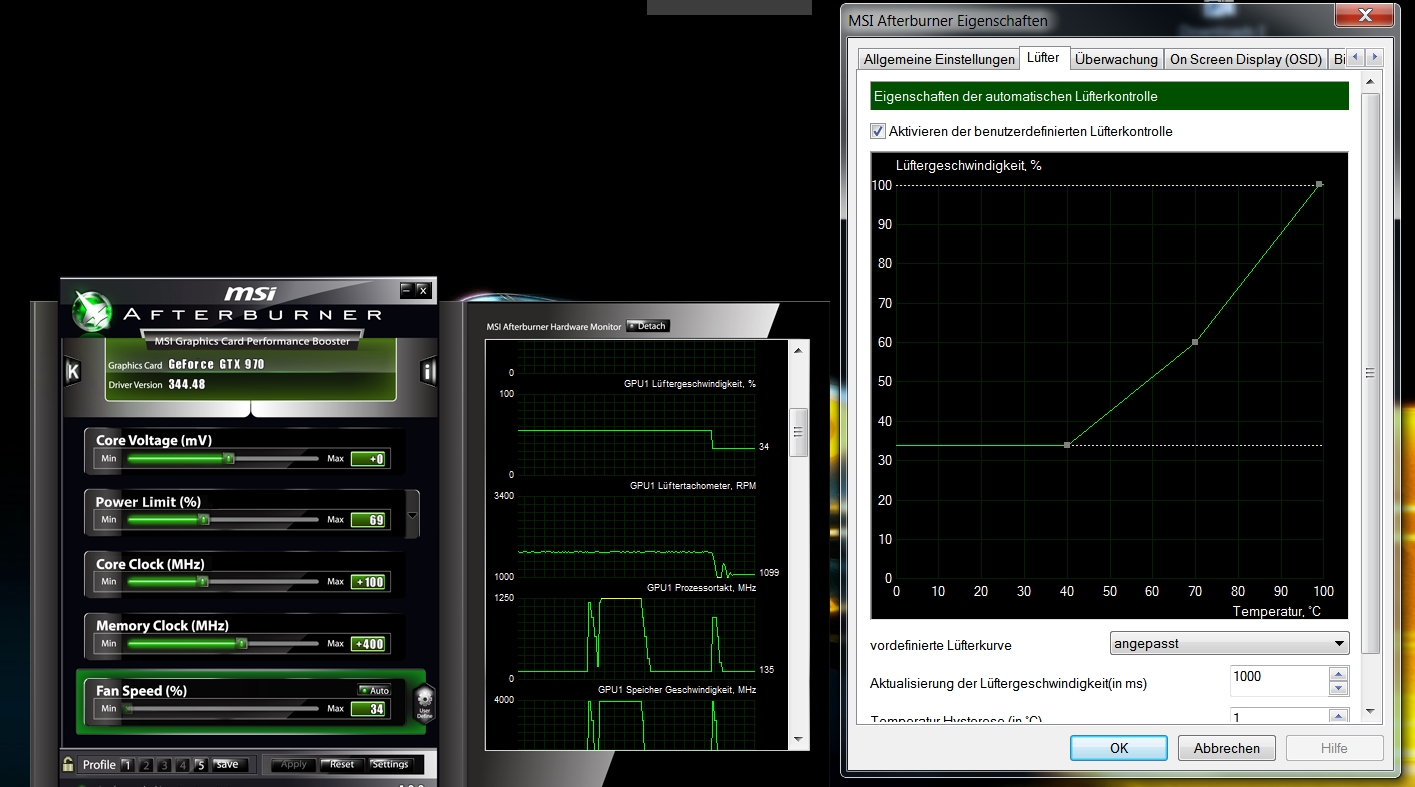Click the properties dialog vertical scrollbar thumb

coord(1370,373)
